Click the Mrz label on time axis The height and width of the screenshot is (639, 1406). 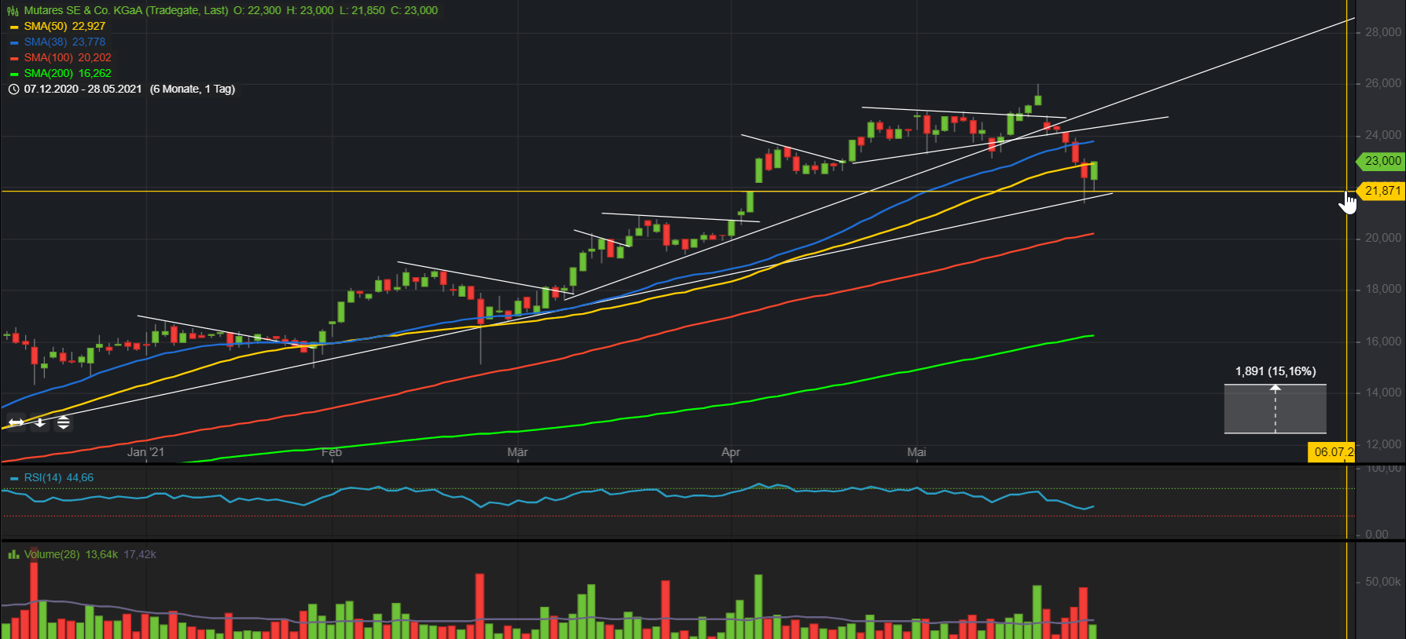(517, 453)
